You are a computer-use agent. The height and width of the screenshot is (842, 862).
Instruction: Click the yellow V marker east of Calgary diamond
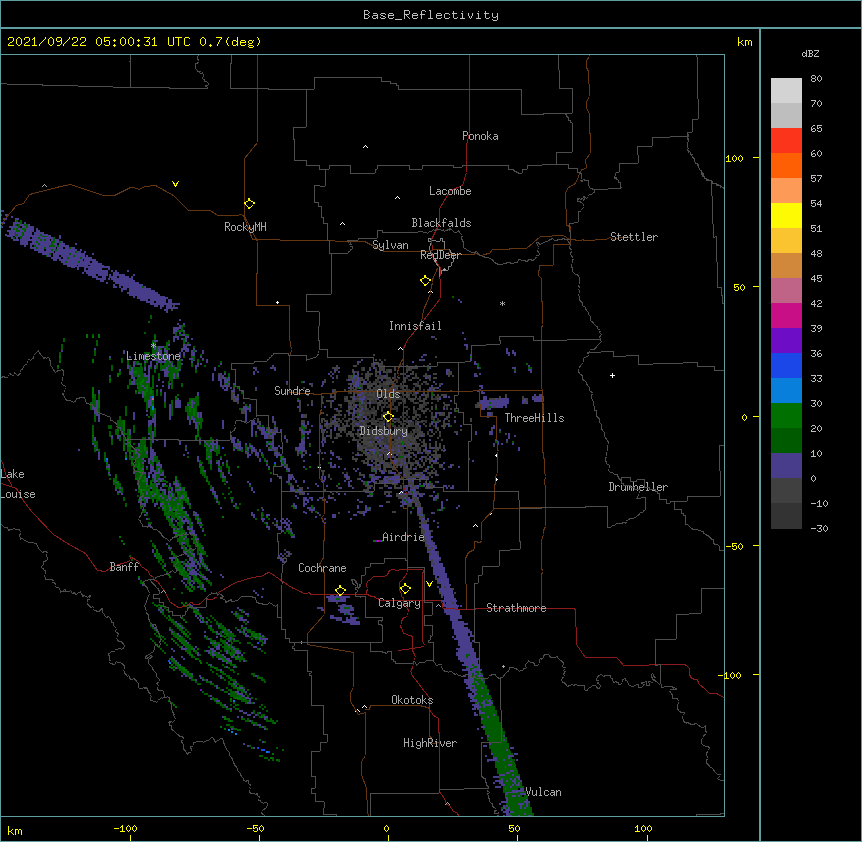point(429,584)
